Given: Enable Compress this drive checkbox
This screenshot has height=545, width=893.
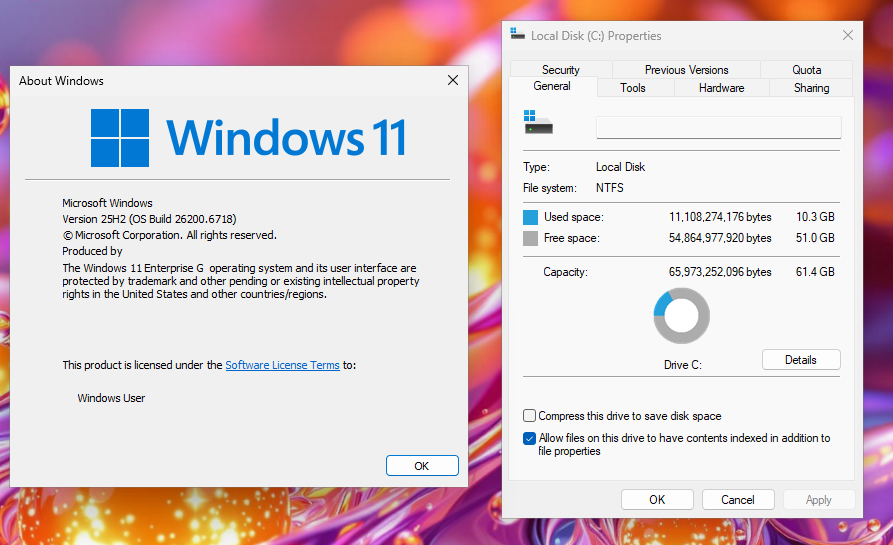Looking at the screenshot, I should [x=530, y=416].
